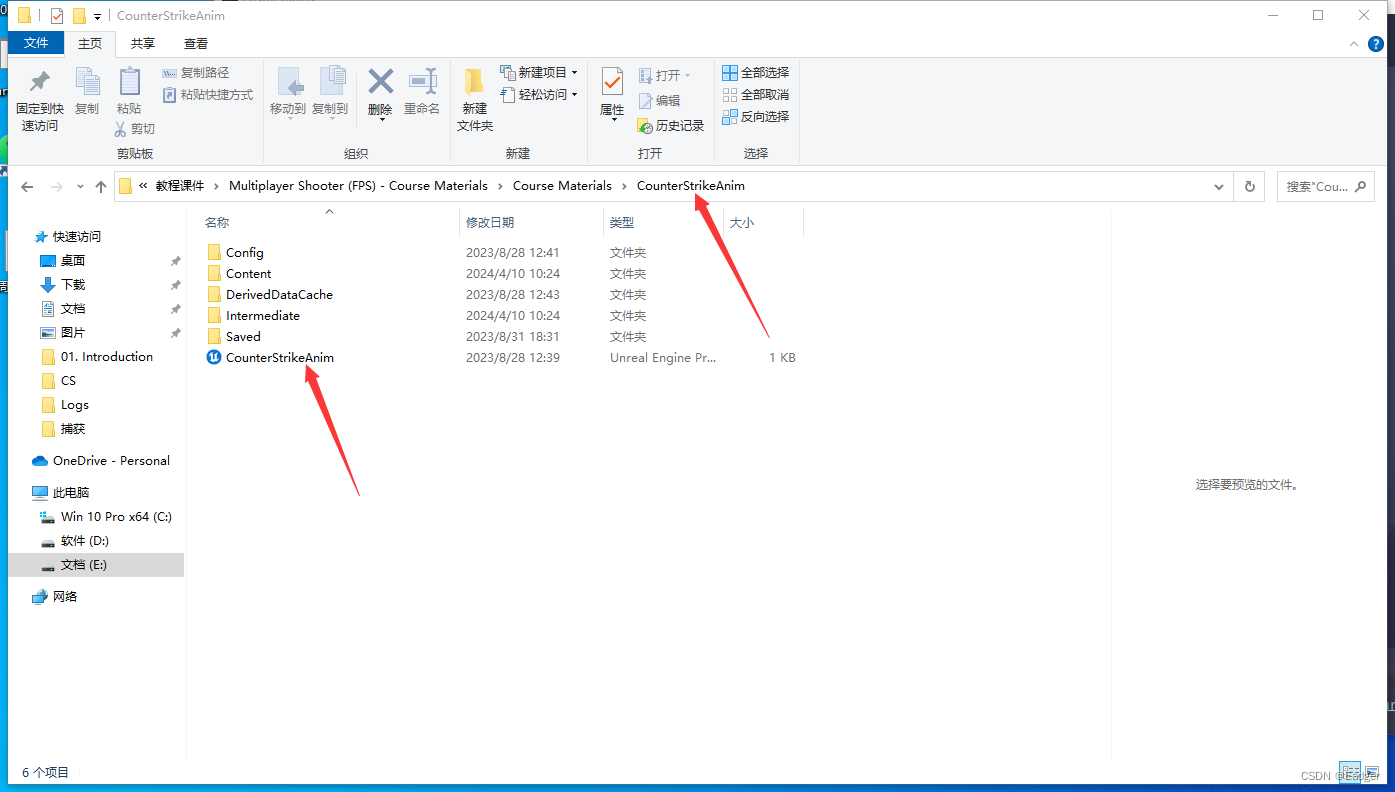
Task: Click the Up one level arrow
Action: (100, 187)
